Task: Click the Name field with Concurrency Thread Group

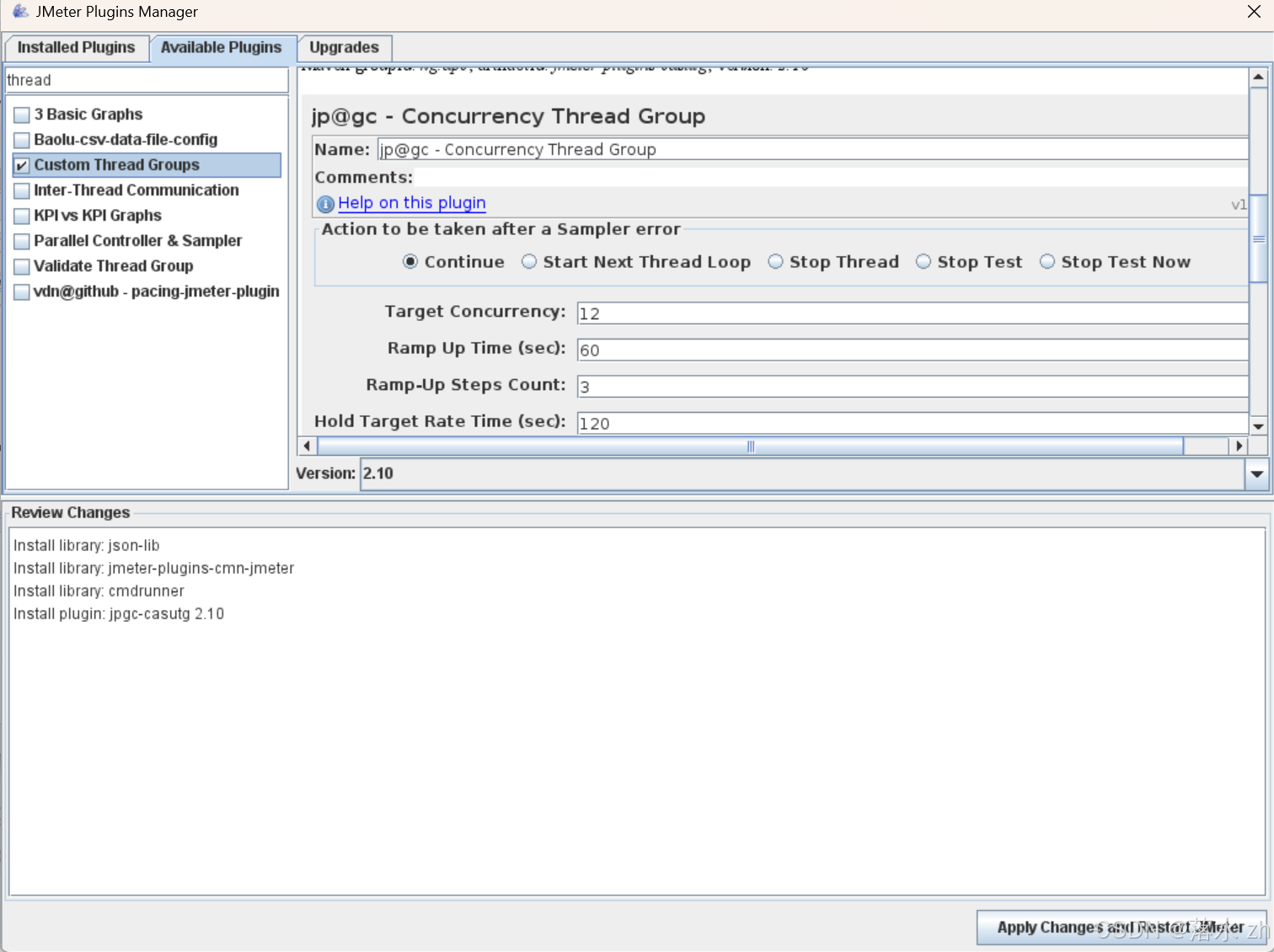Action: click(x=812, y=149)
